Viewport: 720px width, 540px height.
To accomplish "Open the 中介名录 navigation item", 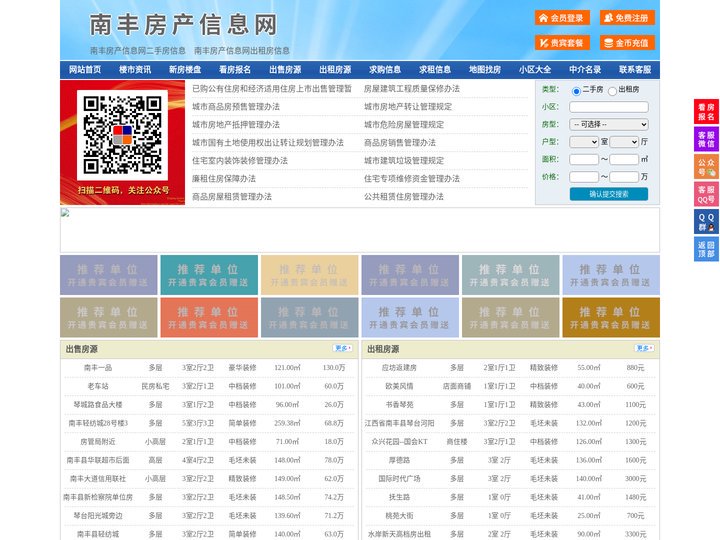I will pos(585,70).
